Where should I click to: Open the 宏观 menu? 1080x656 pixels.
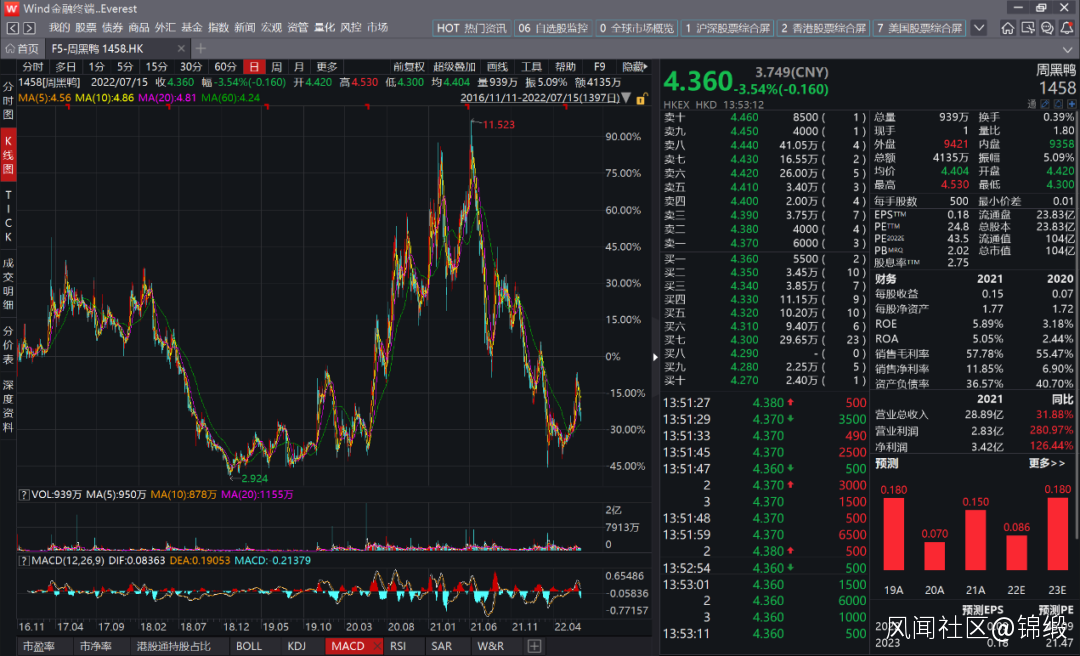click(x=271, y=28)
